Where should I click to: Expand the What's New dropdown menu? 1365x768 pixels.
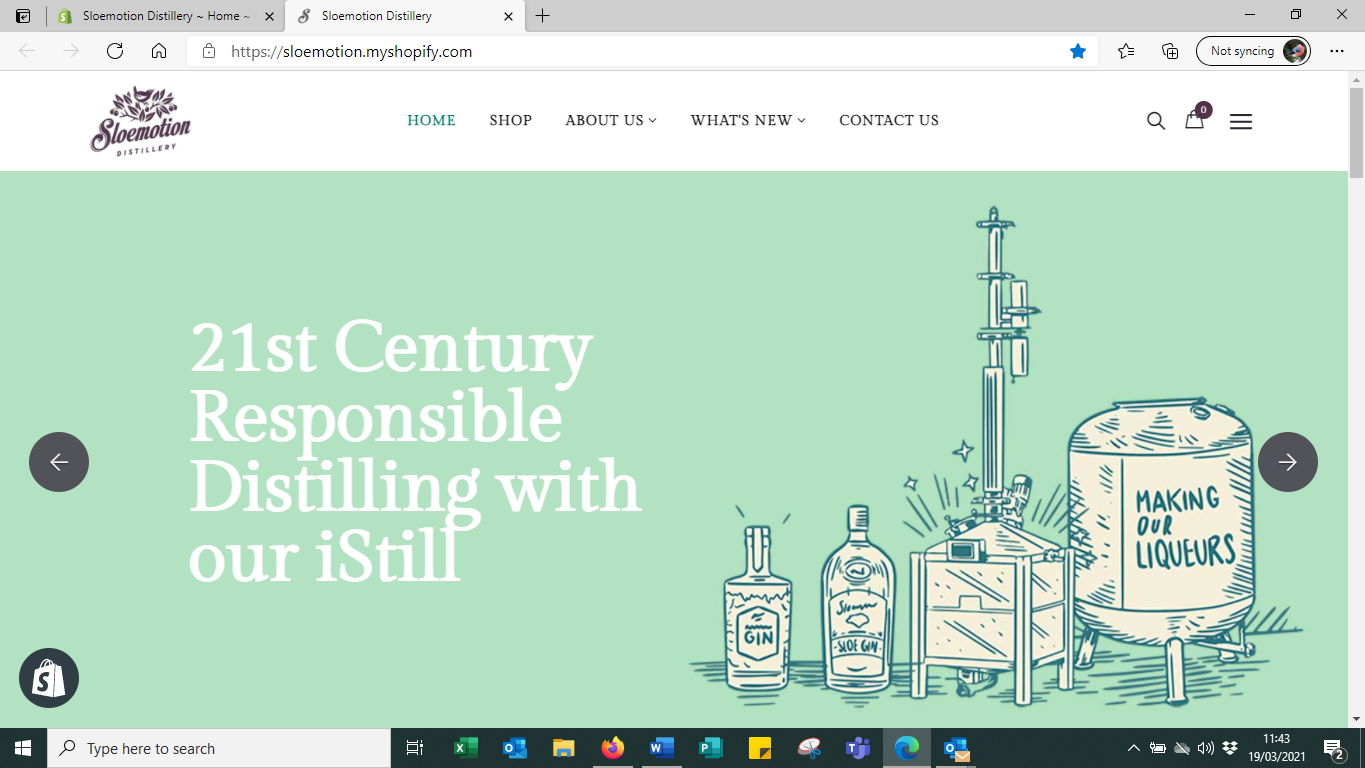coord(747,120)
